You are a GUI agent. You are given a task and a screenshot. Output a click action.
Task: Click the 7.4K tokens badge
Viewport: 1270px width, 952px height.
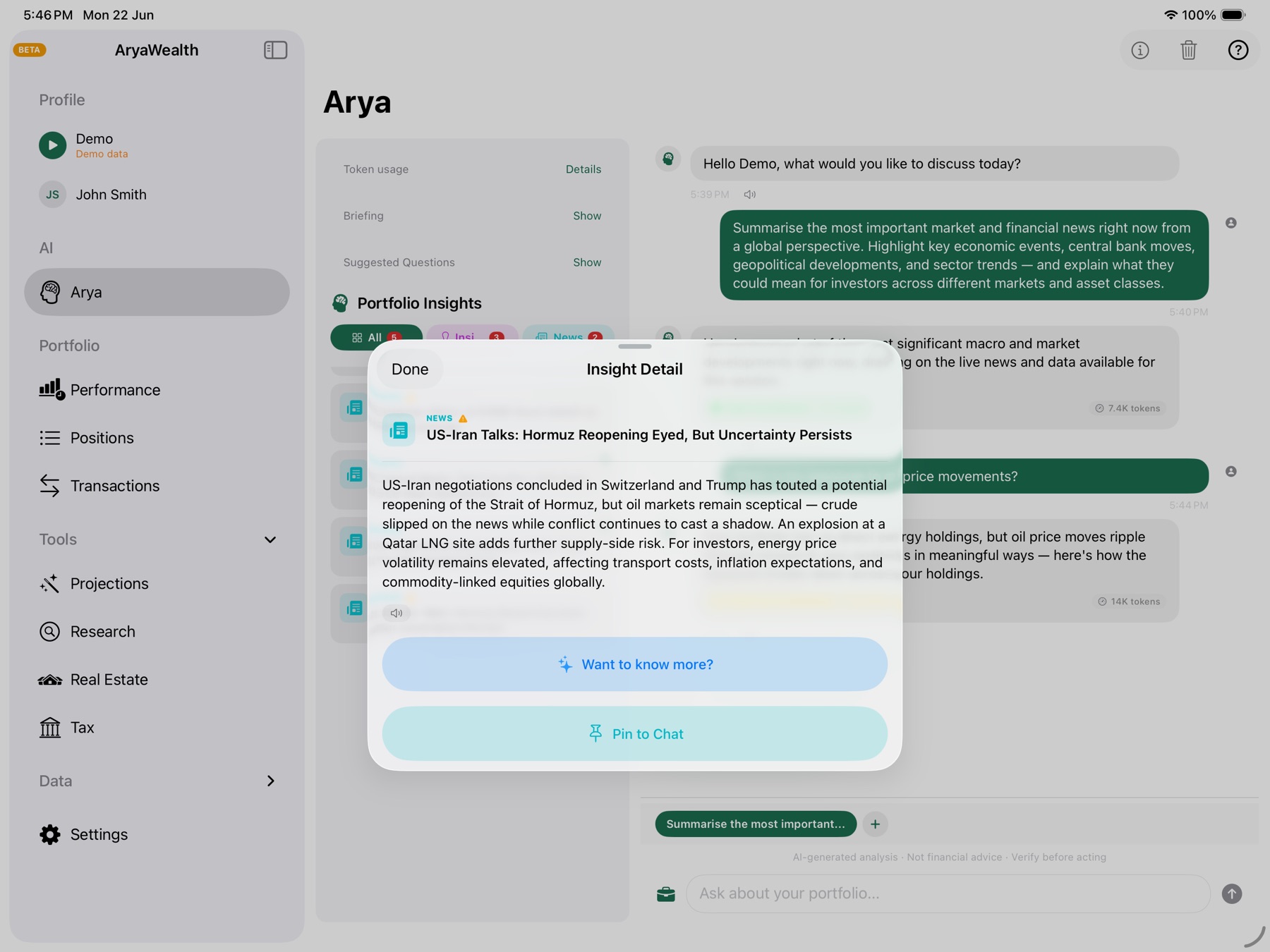tap(1127, 408)
